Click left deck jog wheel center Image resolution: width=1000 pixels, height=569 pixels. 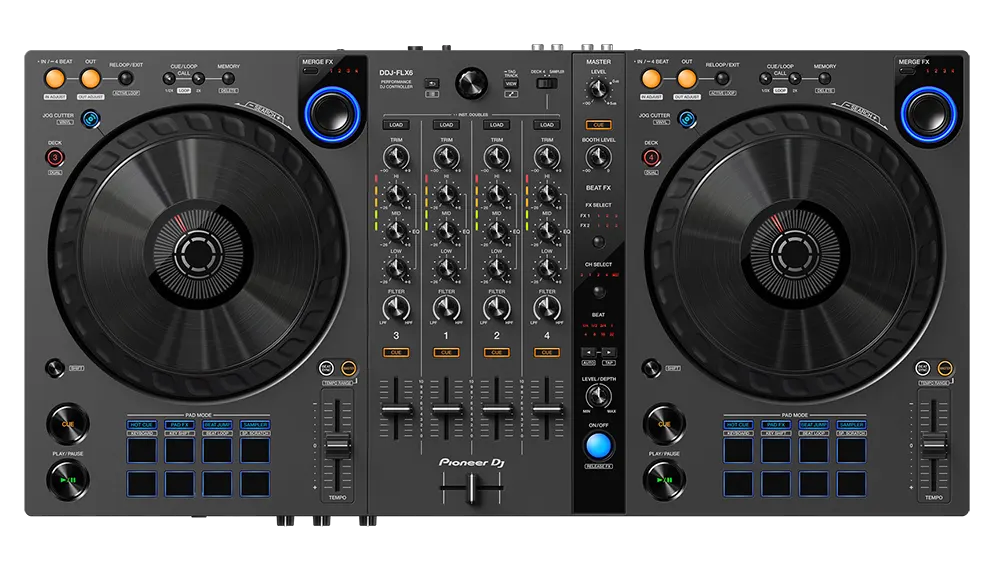198,254
